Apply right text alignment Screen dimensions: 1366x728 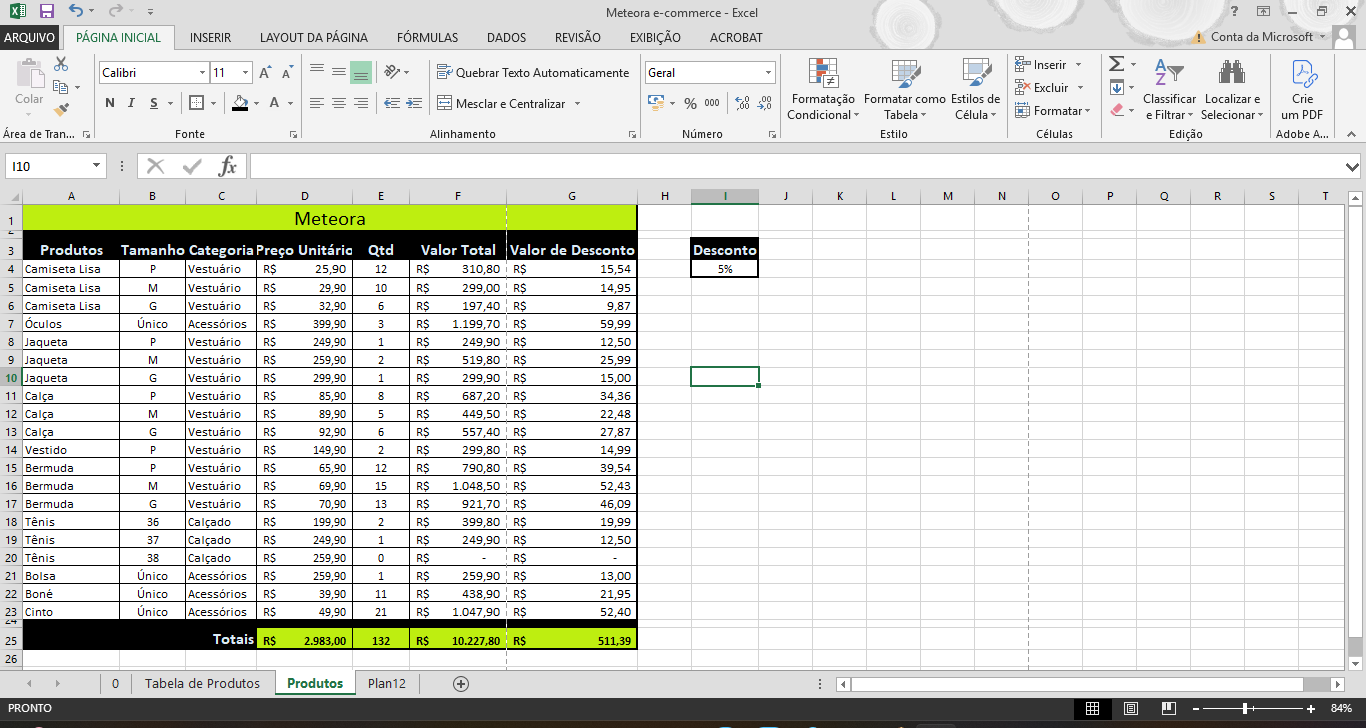[361, 103]
